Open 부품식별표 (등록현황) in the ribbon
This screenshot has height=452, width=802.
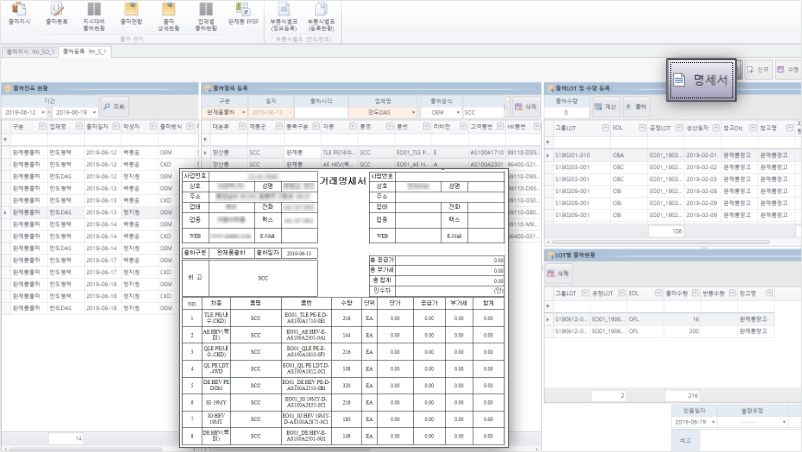click(321, 17)
